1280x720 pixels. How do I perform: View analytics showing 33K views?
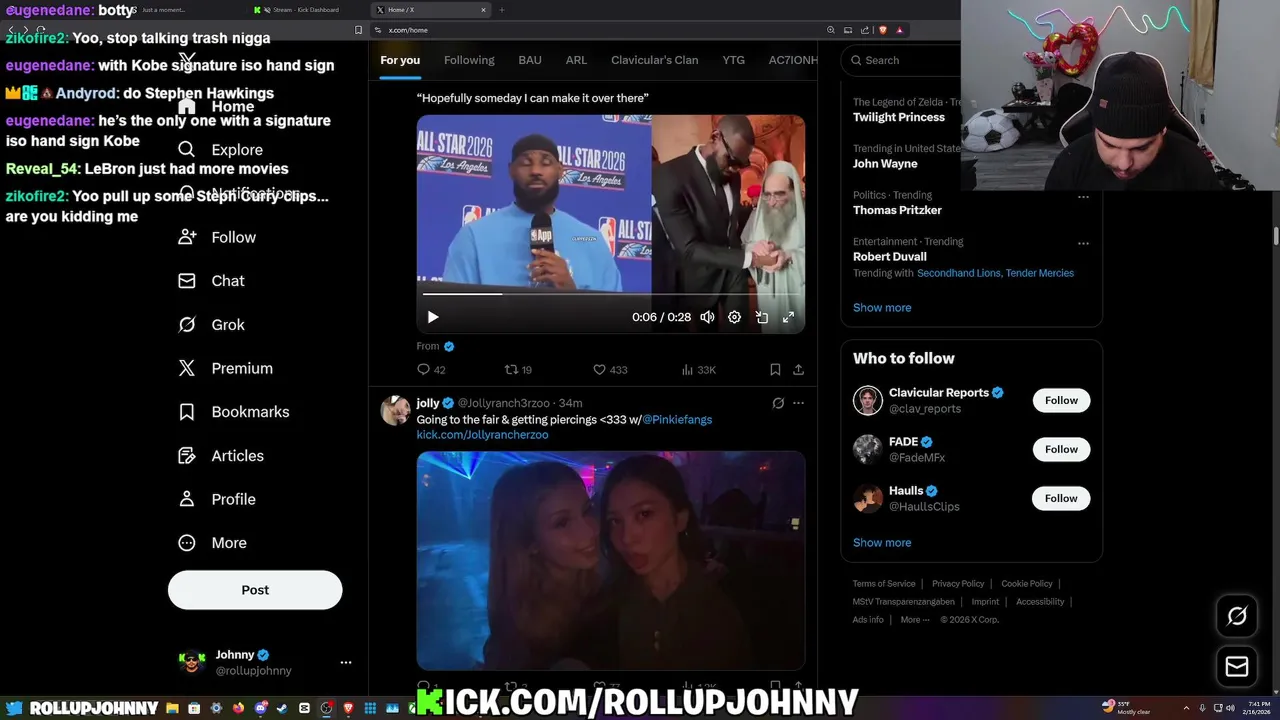698,370
